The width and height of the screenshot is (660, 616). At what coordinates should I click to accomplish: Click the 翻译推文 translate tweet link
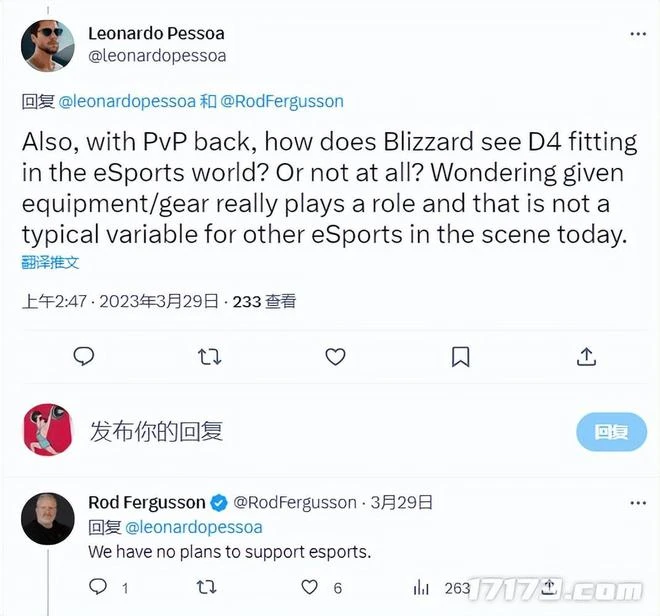click(x=50, y=262)
